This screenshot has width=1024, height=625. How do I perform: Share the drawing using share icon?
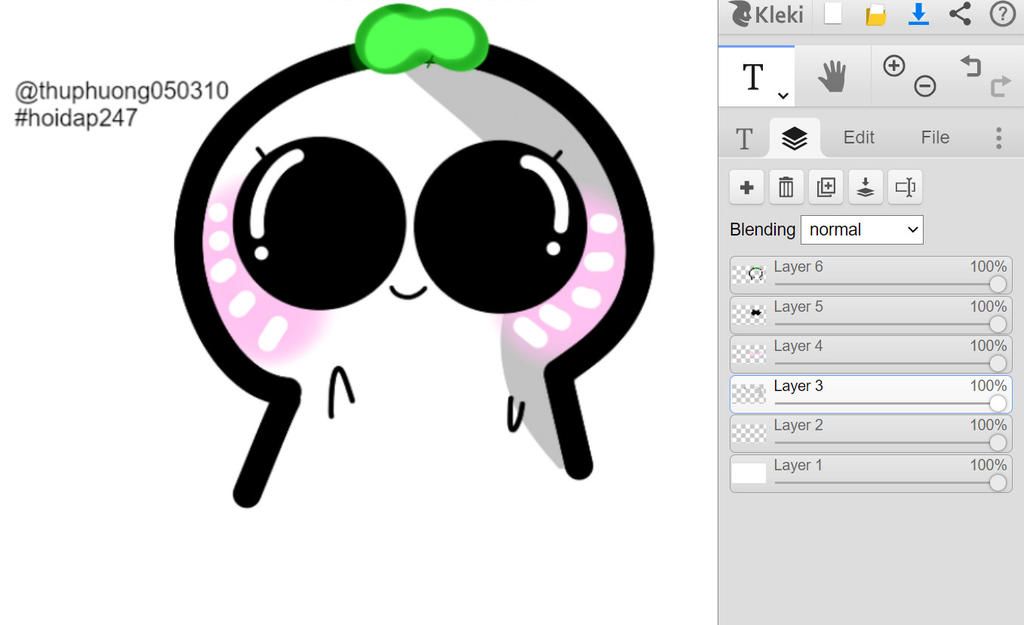pyautogui.click(x=960, y=14)
